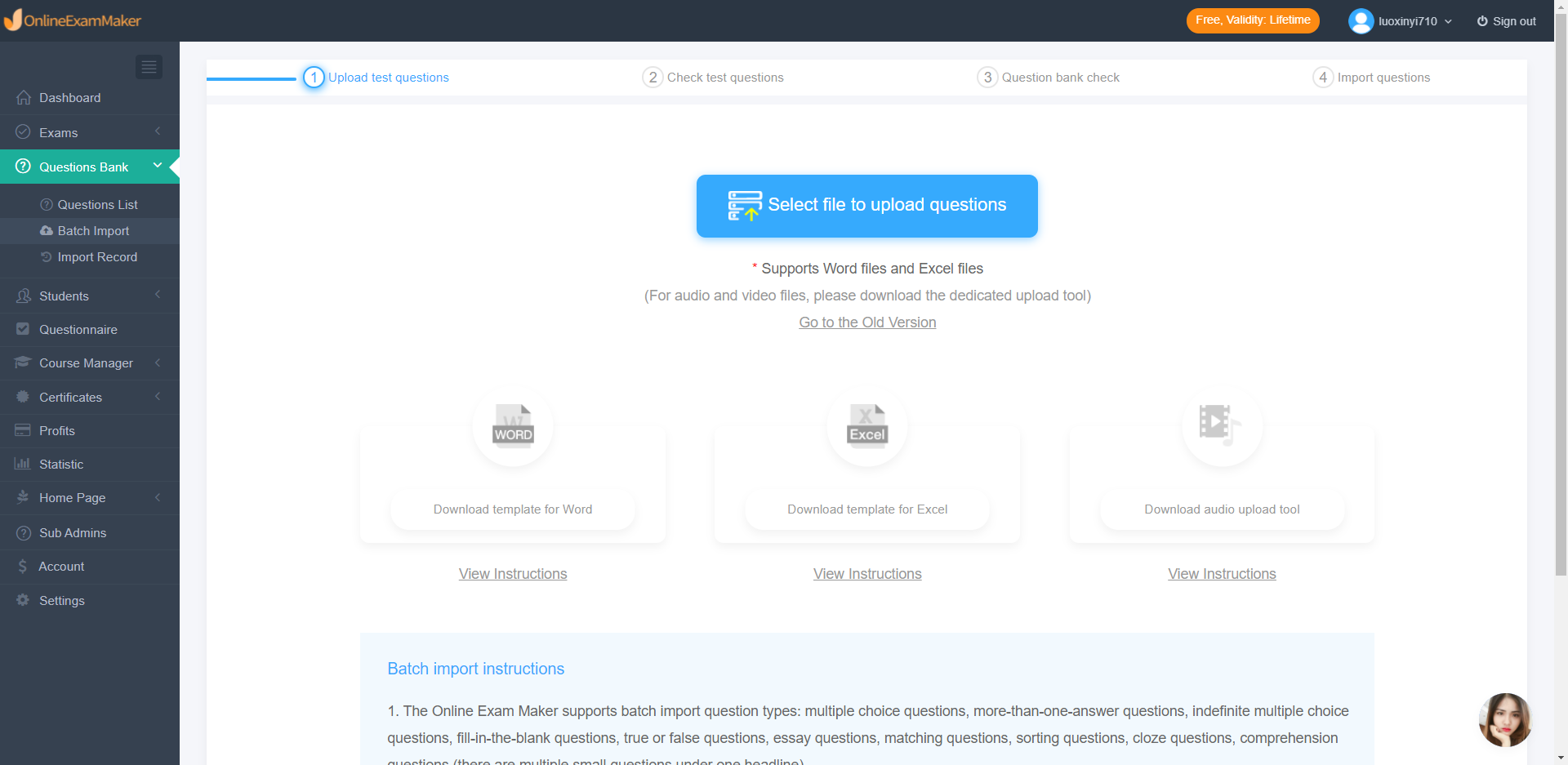
Task: Click the audio video upload tool icon
Action: (1222, 425)
